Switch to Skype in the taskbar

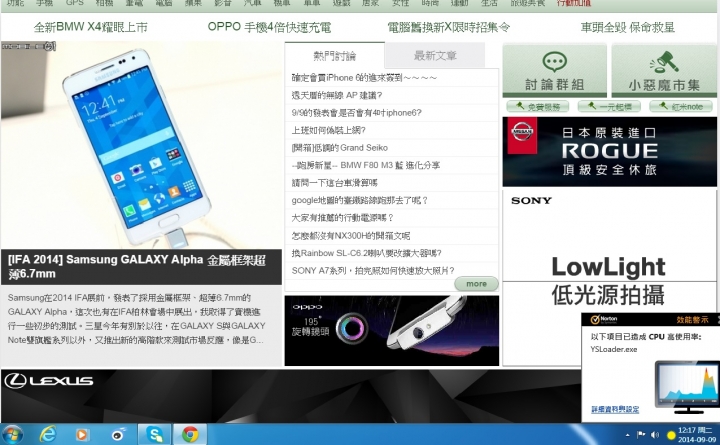tap(155, 434)
